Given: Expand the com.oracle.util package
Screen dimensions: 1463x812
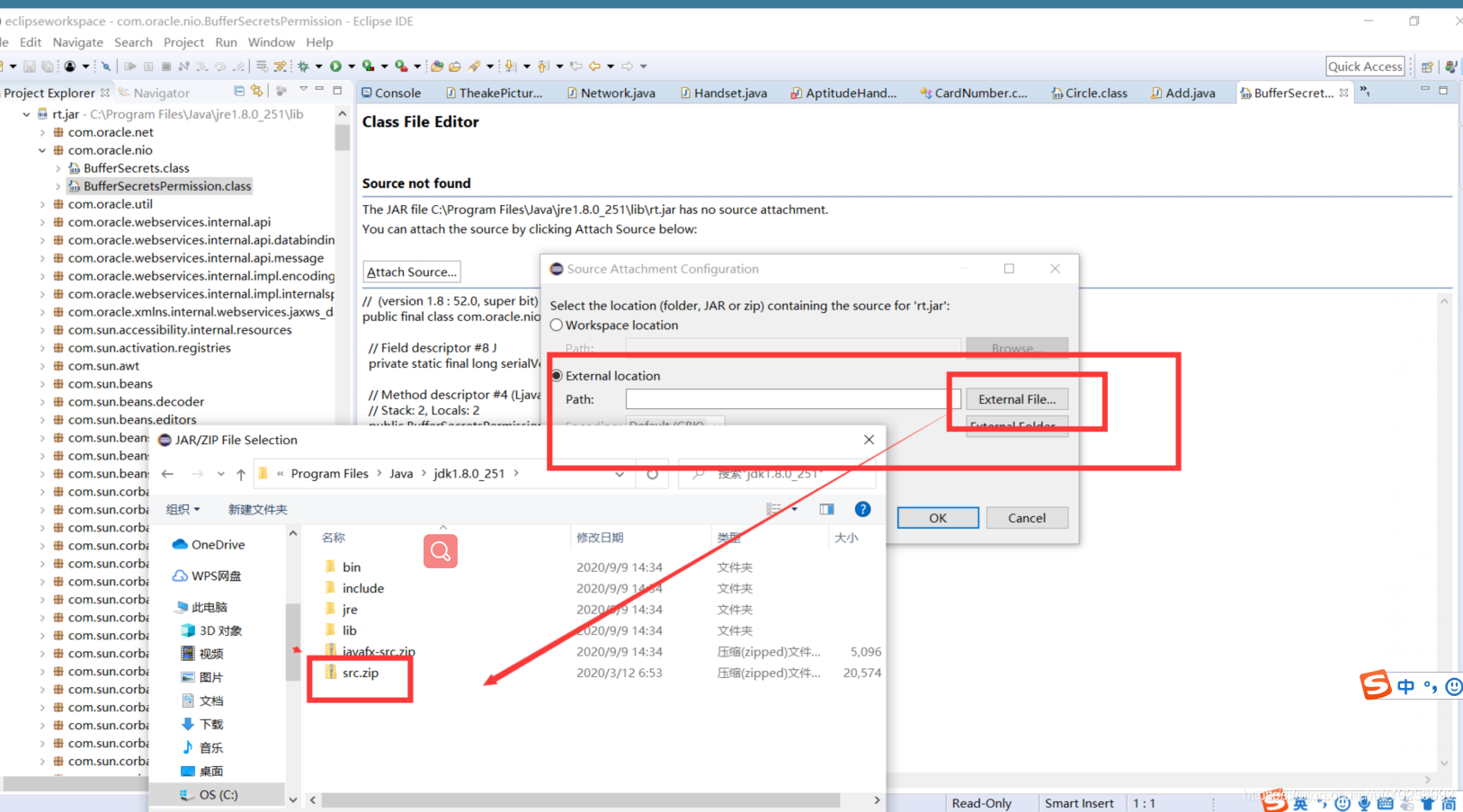Looking at the screenshot, I should click(x=41, y=204).
